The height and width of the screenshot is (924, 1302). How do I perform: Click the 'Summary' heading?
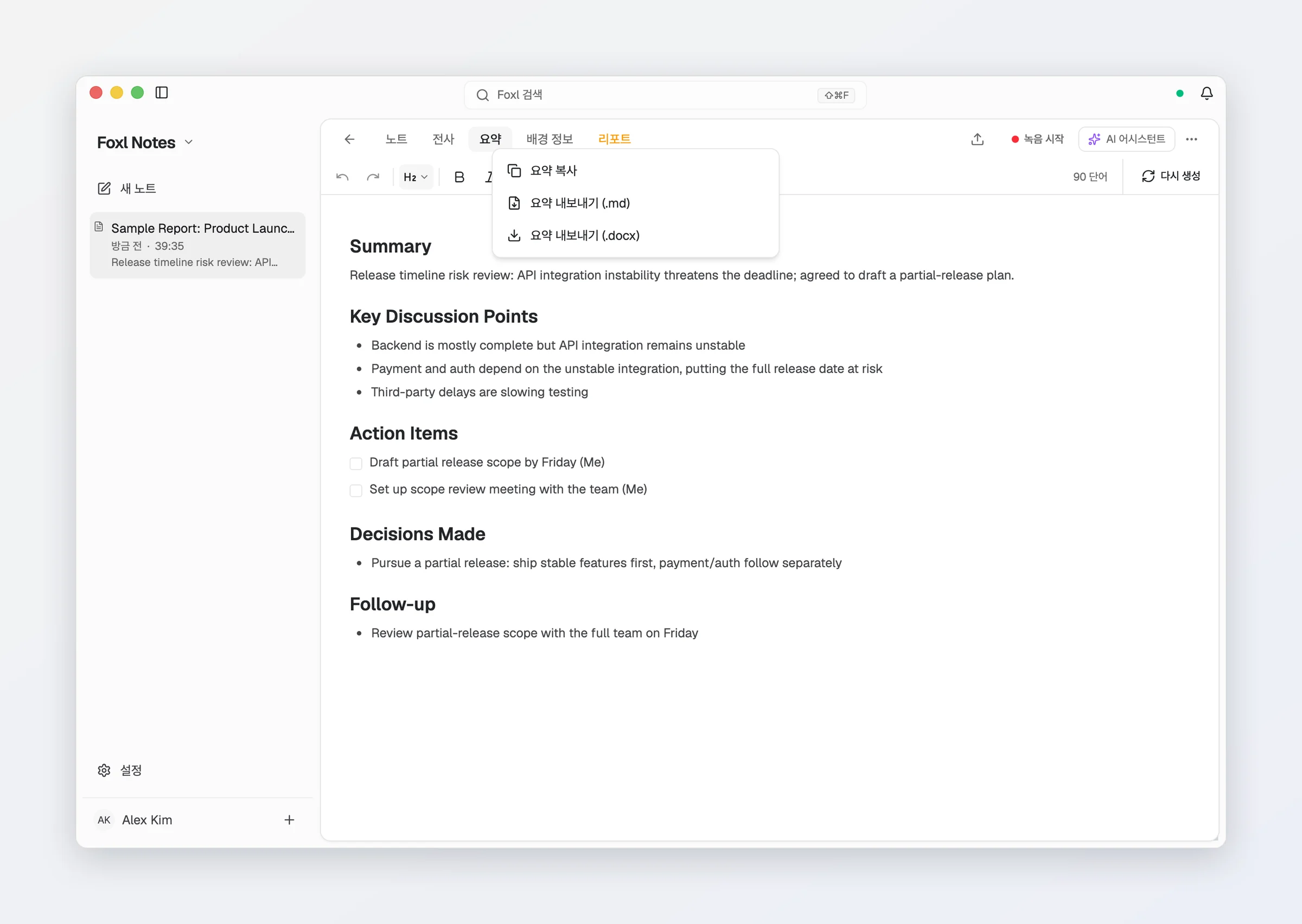click(x=390, y=246)
